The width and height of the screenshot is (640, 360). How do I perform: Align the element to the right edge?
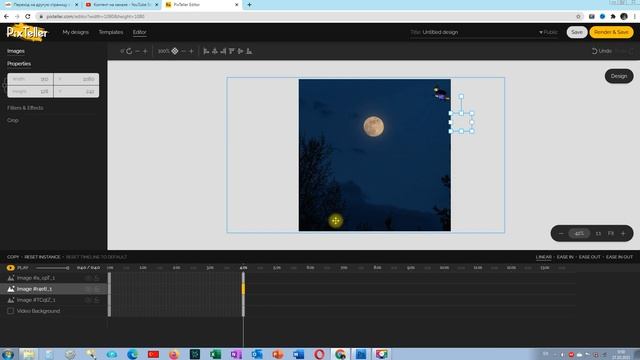point(223,51)
